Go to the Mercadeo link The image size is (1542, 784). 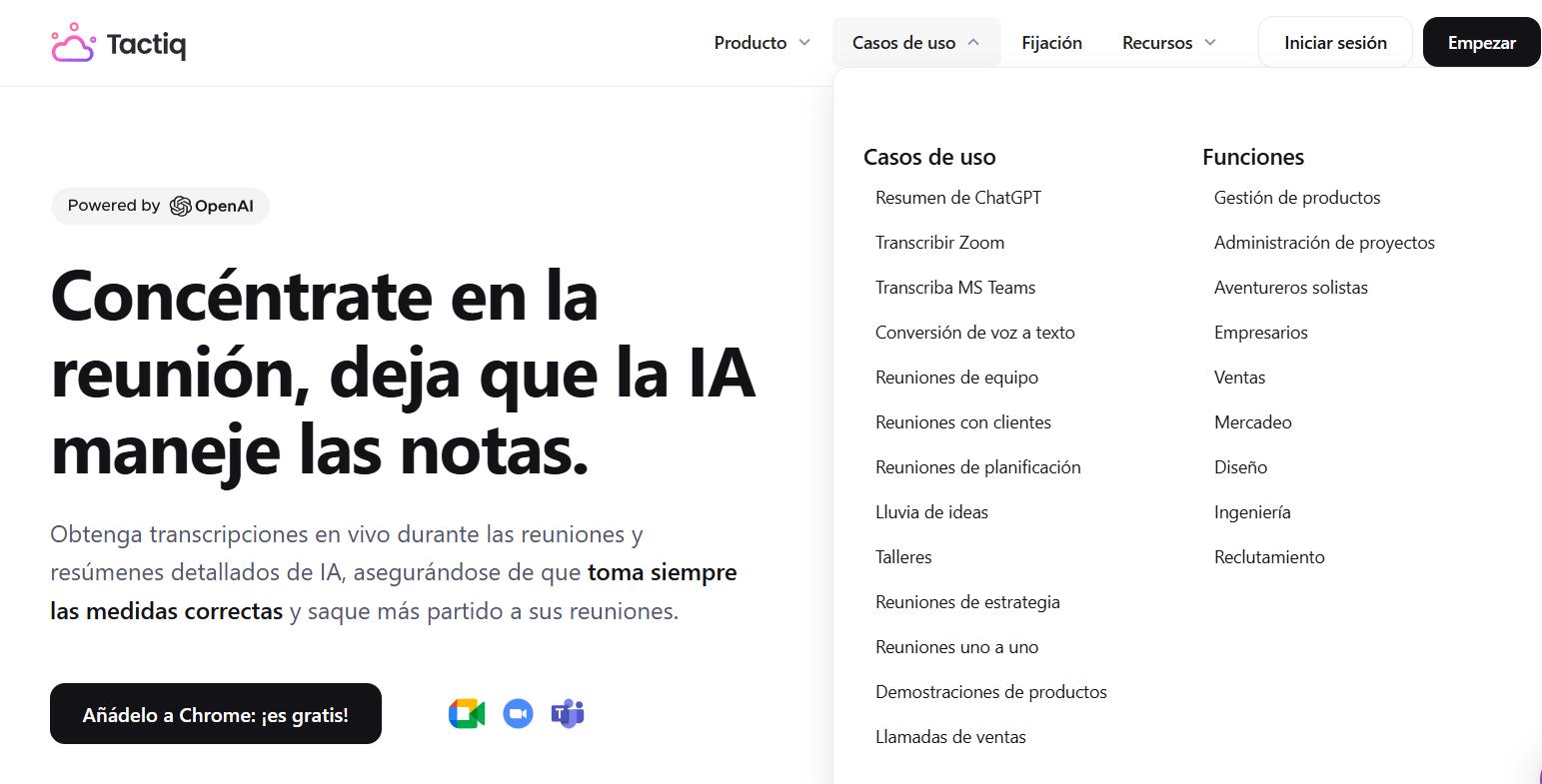[1253, 422]
